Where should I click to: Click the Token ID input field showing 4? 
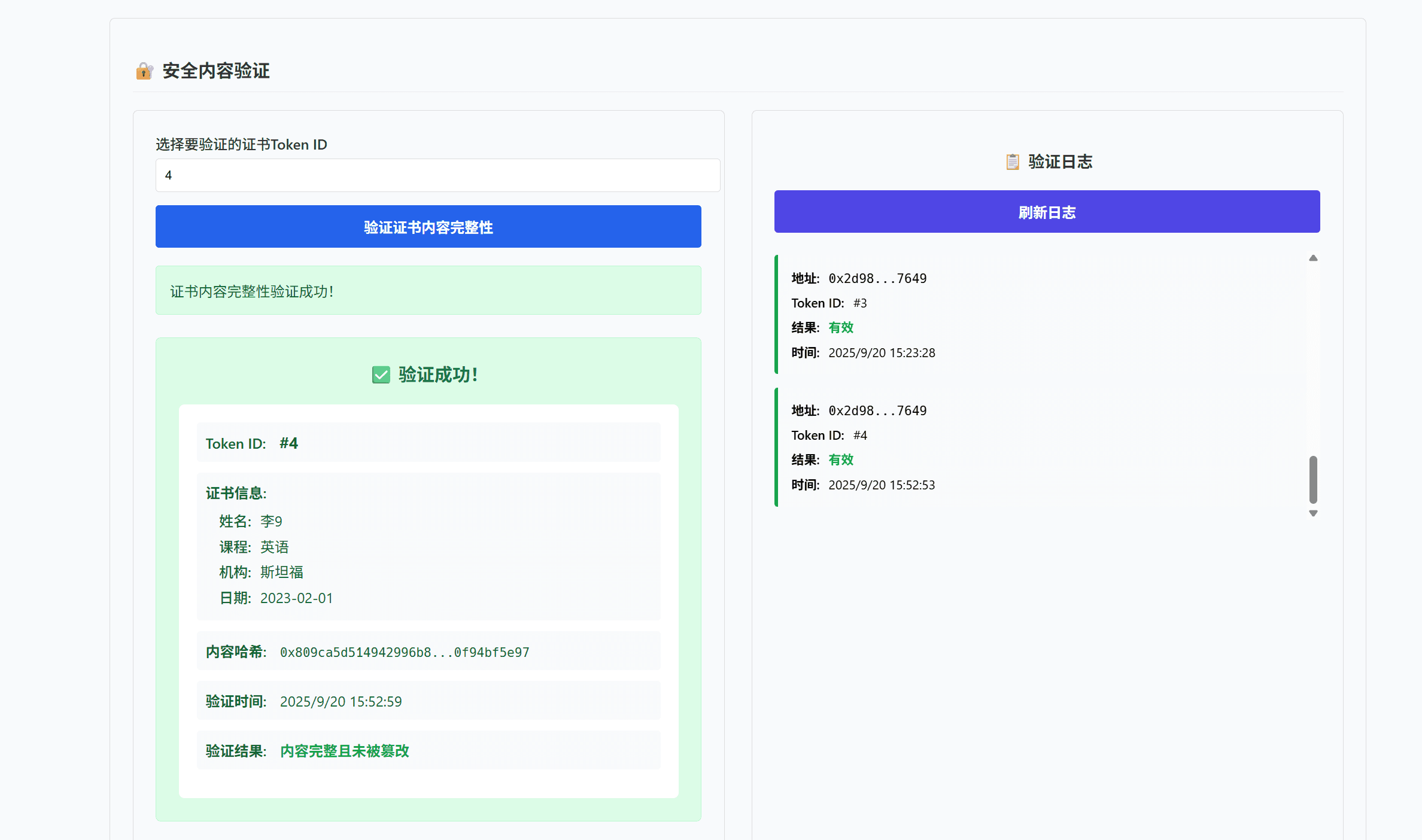tap(437, 175)
